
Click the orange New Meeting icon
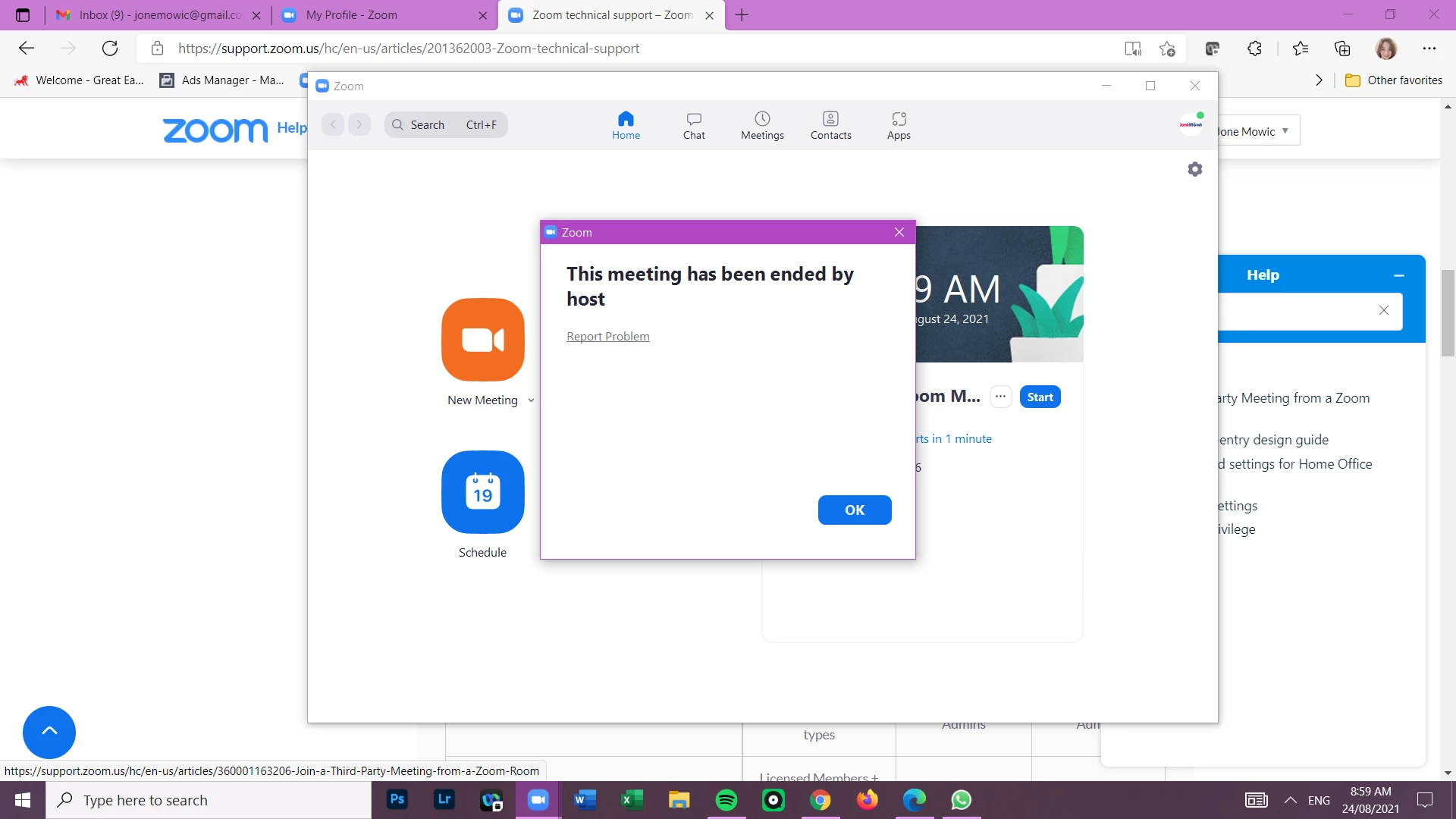[482, 339]
